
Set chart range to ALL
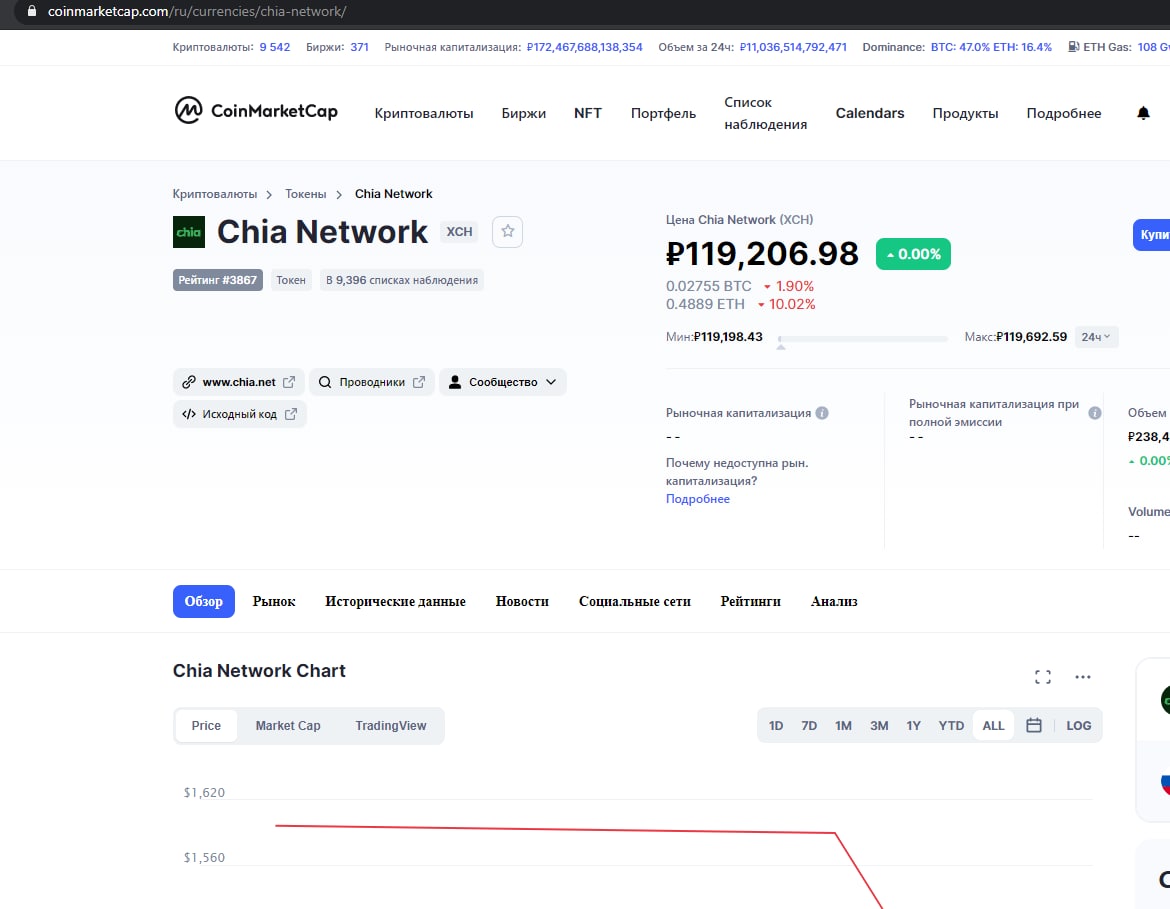click(x=993, y=725)
